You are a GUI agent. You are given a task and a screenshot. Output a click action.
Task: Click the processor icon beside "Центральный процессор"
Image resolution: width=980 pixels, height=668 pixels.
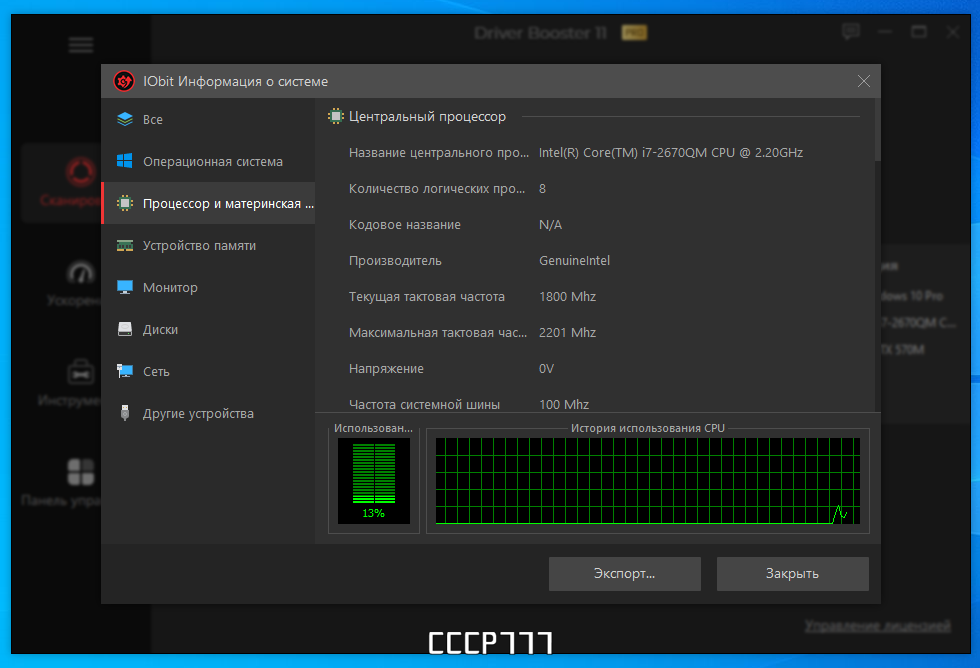pyautogui.click(x=336, y=116)
